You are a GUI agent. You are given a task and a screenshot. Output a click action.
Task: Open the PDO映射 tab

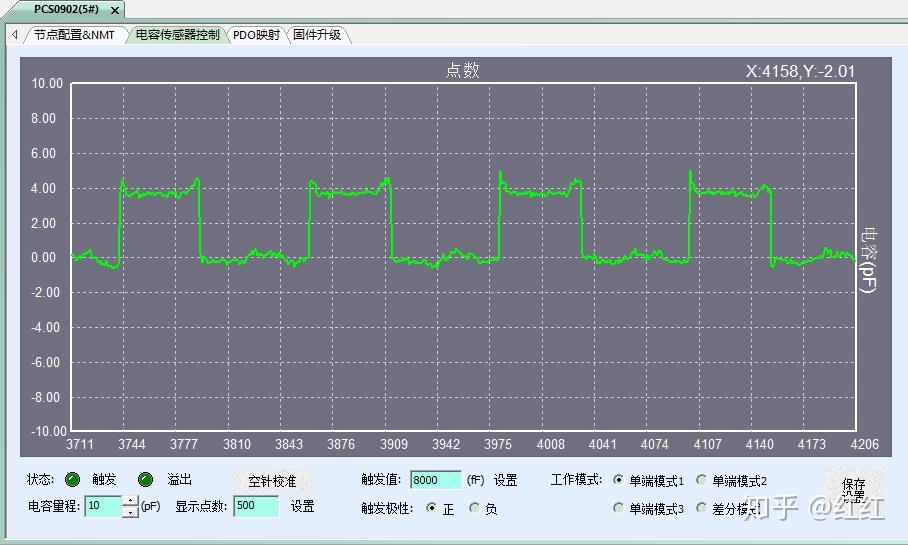click(x=256, y=35)
